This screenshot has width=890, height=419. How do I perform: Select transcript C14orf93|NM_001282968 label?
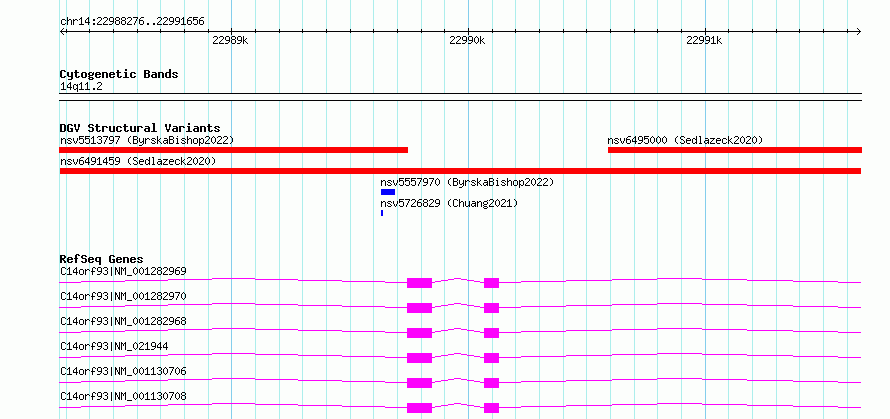point(123,321)
